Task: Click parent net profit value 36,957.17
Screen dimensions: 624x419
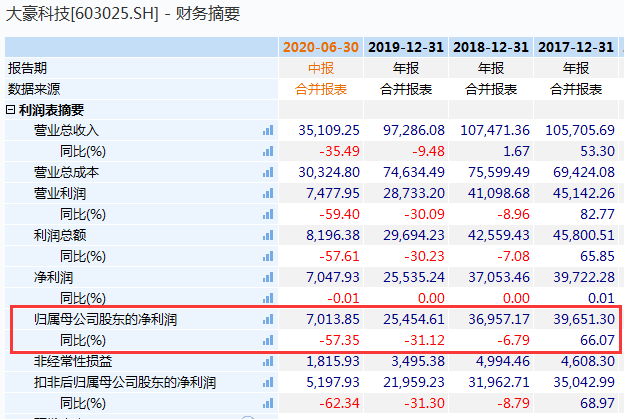Action: pos(499,319)
